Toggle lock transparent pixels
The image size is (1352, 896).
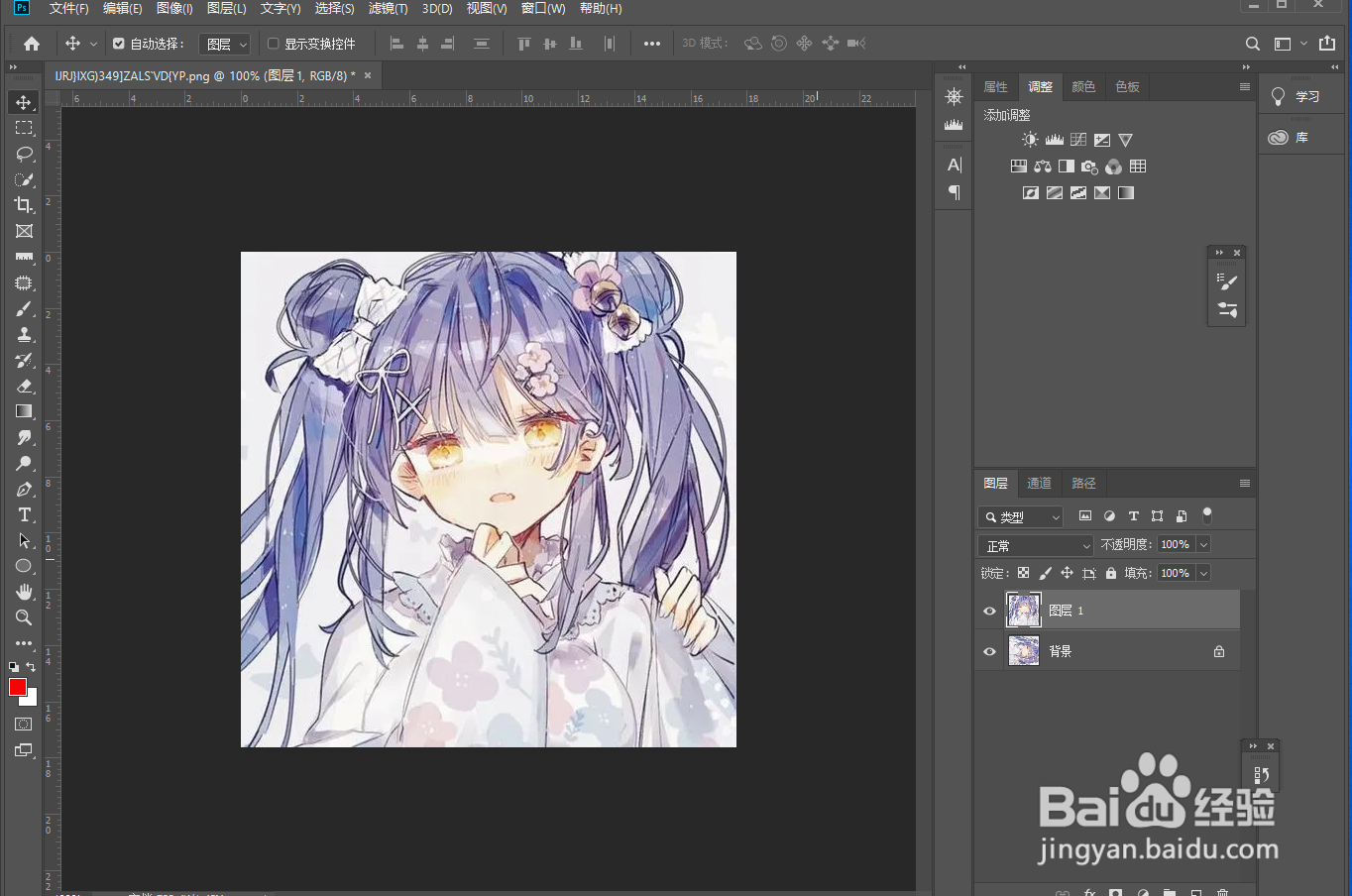1023,573
